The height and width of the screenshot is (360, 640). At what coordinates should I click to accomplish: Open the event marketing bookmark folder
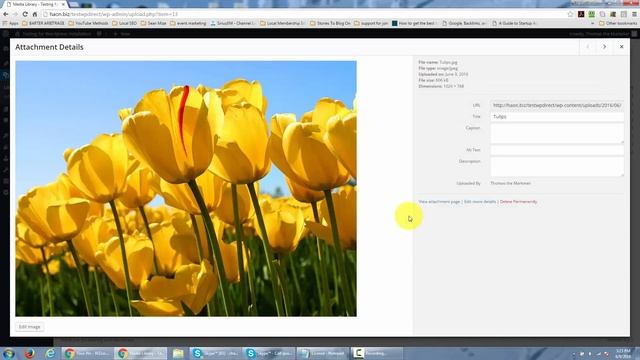click(x=188, y=23)
